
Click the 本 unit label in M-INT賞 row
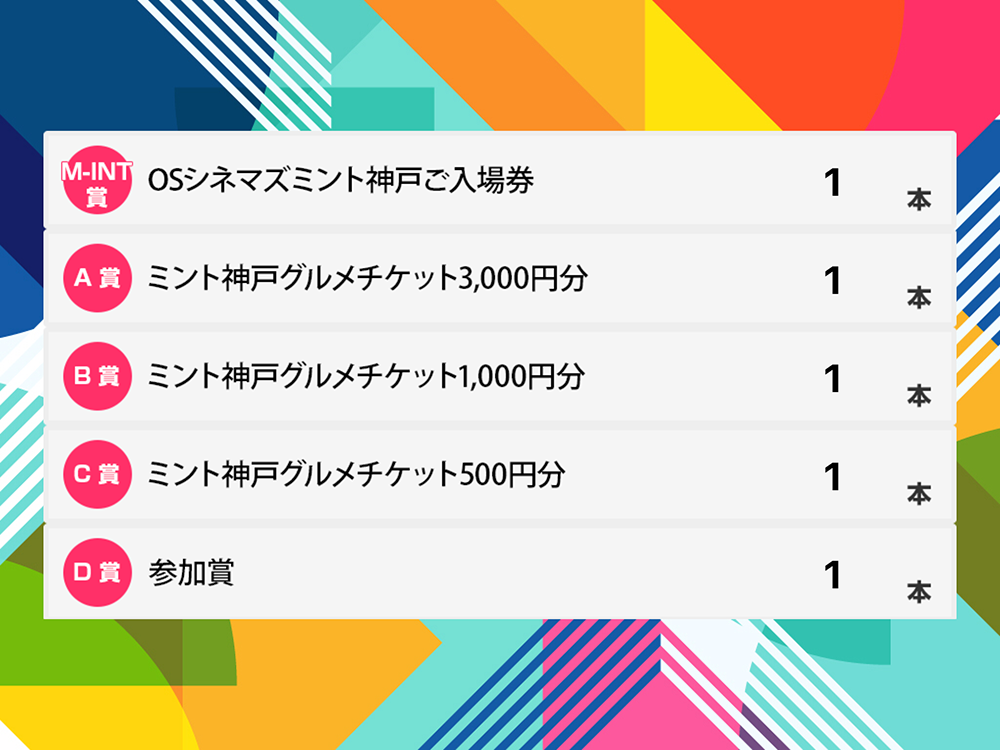[x=919, y=200]
